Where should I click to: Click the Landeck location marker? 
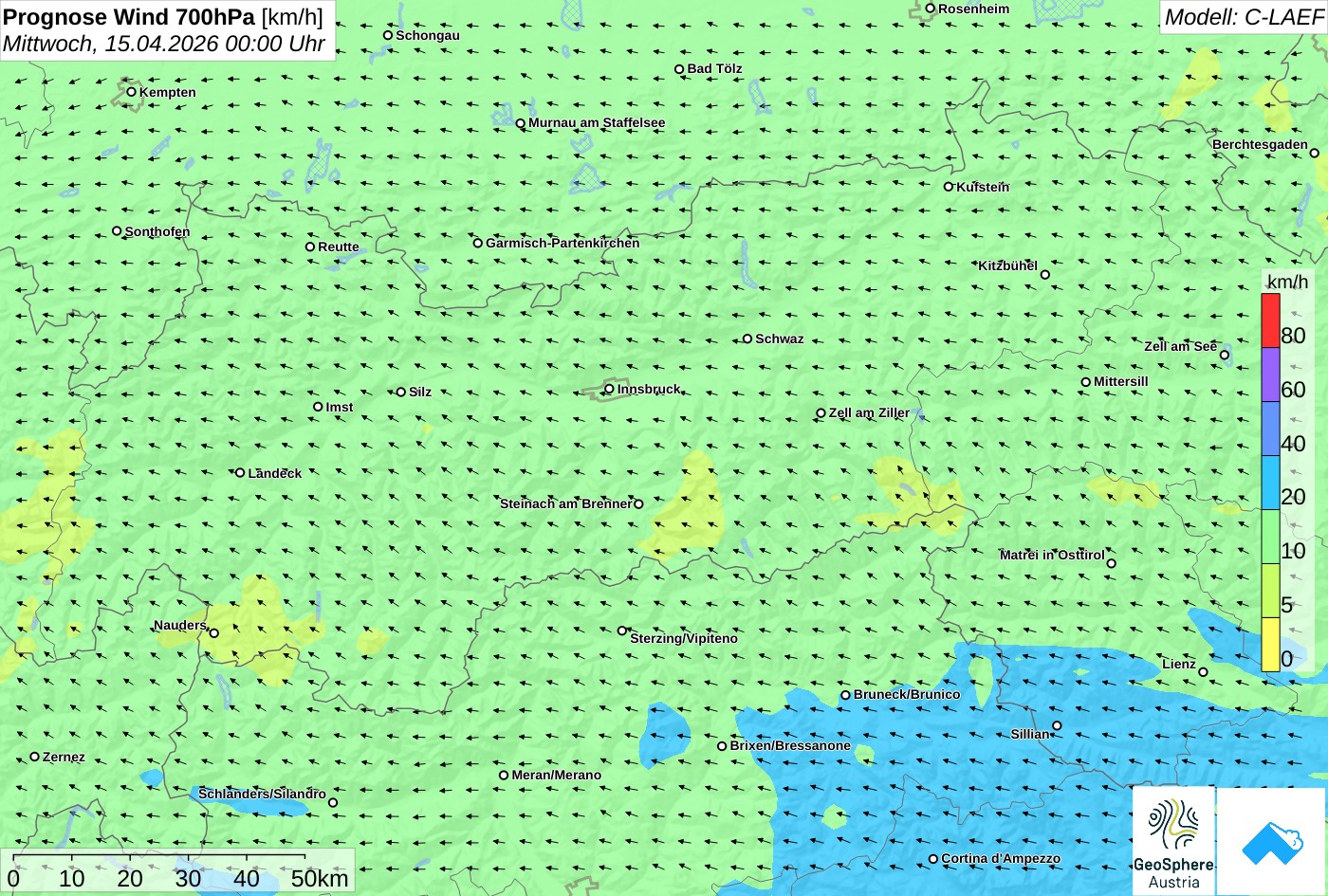point(240,472)
